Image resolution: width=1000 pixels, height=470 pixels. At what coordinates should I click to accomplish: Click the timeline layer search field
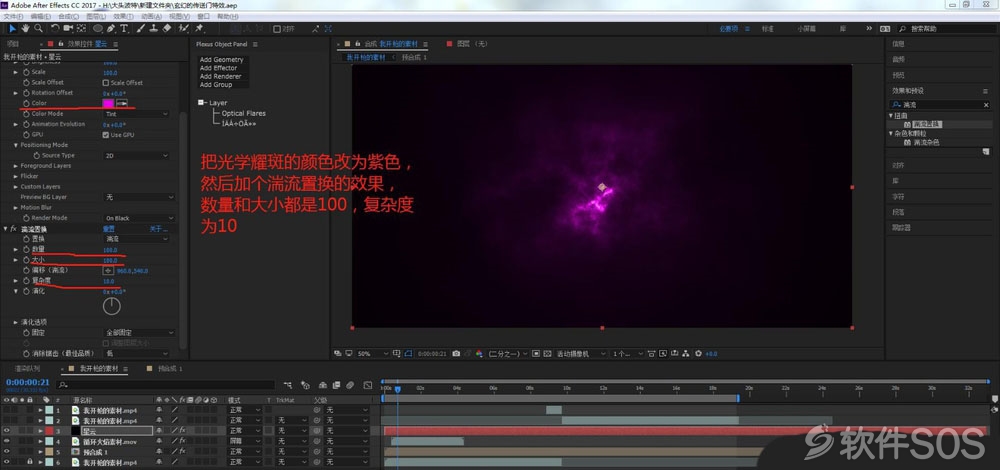coord(166,385)
